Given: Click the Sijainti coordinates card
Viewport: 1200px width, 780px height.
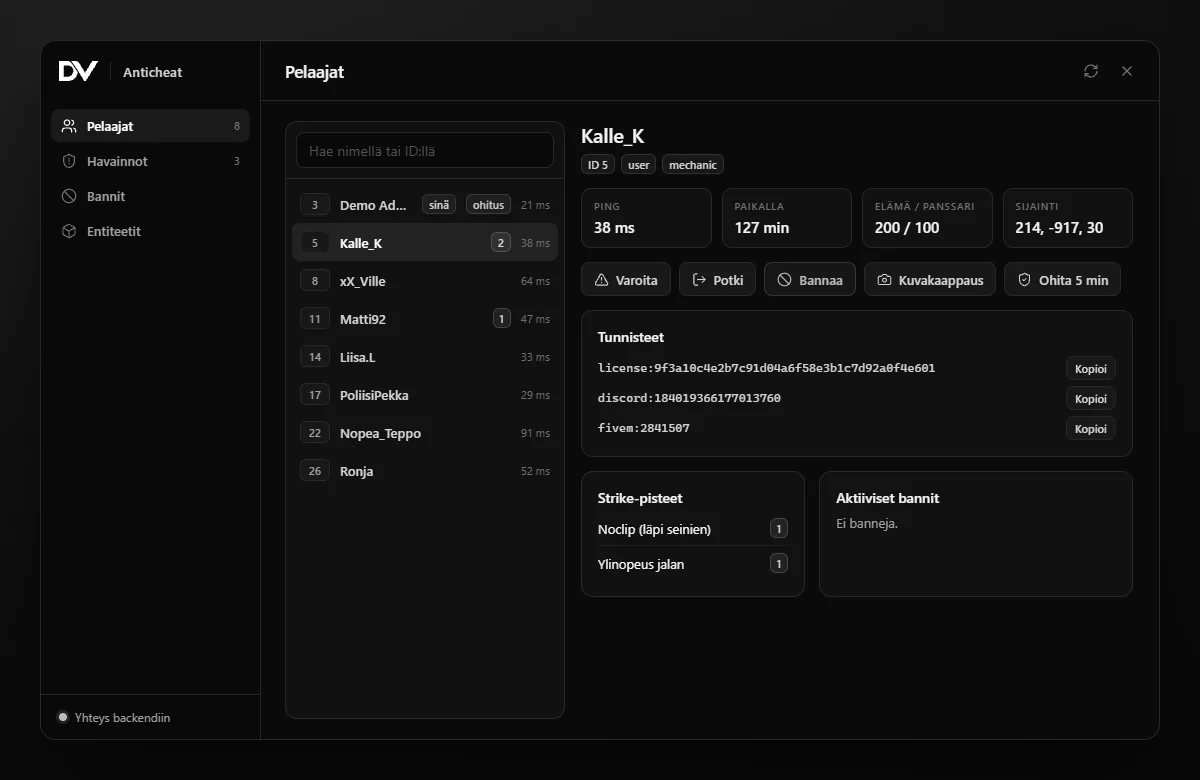Looking at the screenshot, I should point(1068,218).
